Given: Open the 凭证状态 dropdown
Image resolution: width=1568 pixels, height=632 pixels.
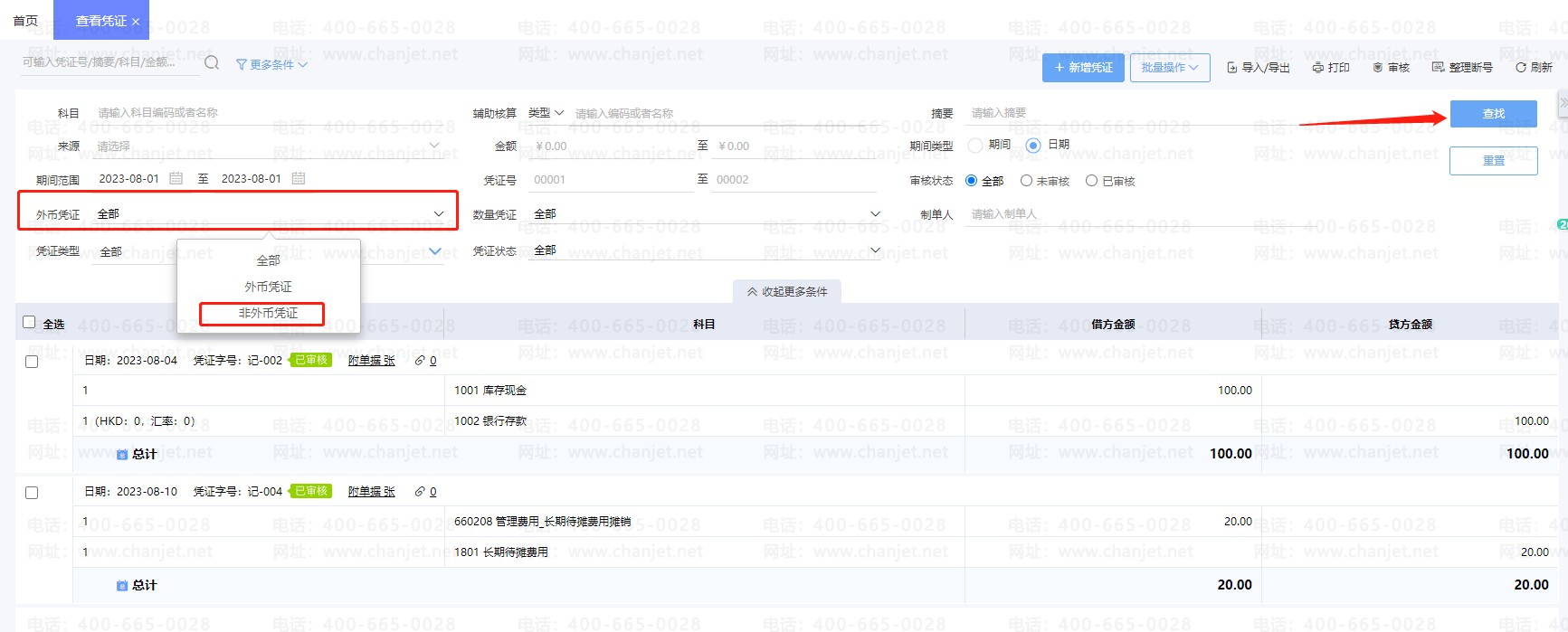Looking at the screenshot, I should click(x=706, y=250).
